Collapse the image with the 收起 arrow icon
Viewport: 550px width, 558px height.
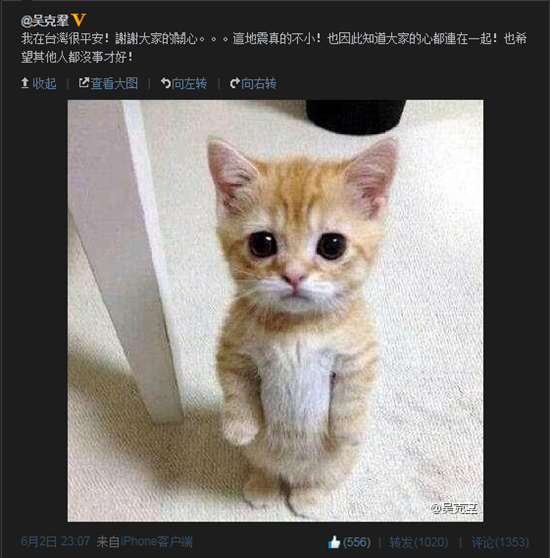pyautogui.click(x=25, y=83)
